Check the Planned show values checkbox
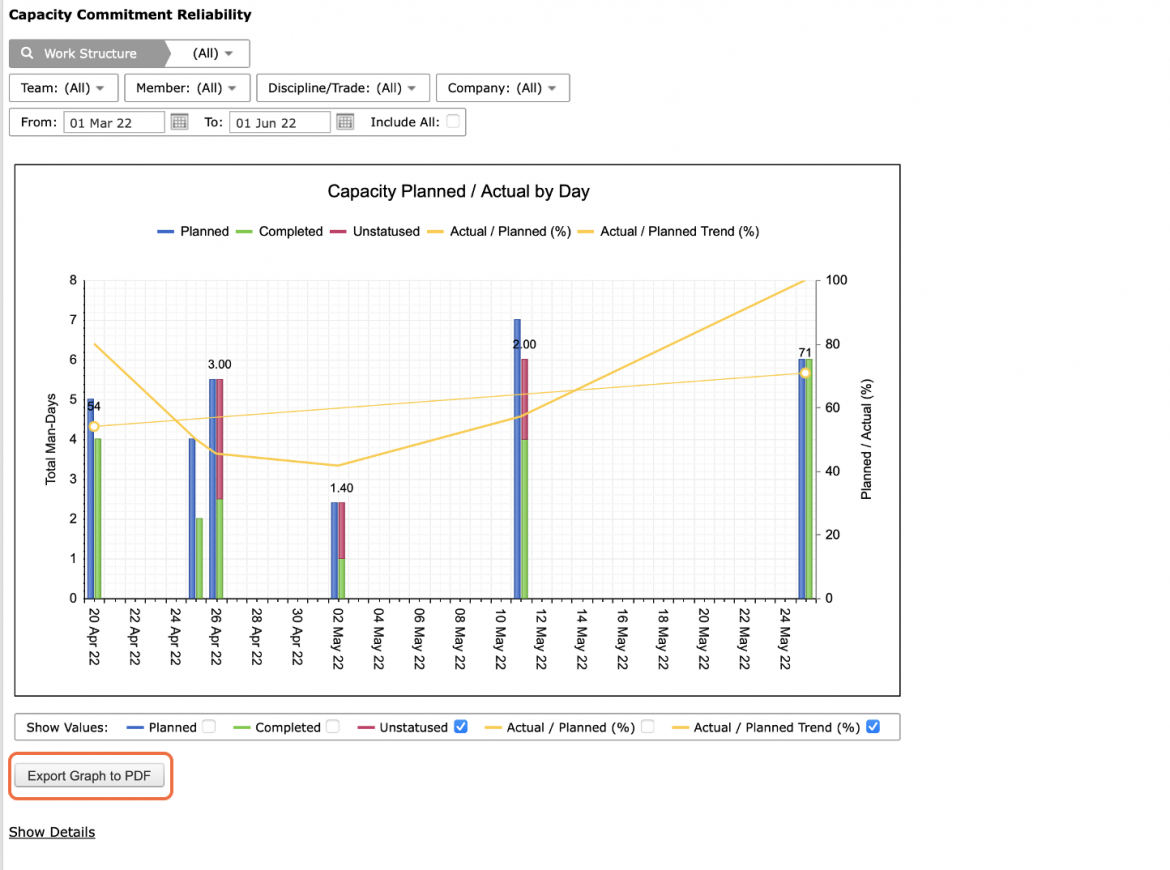The image size is (1170, 870). tap(209, 727)
